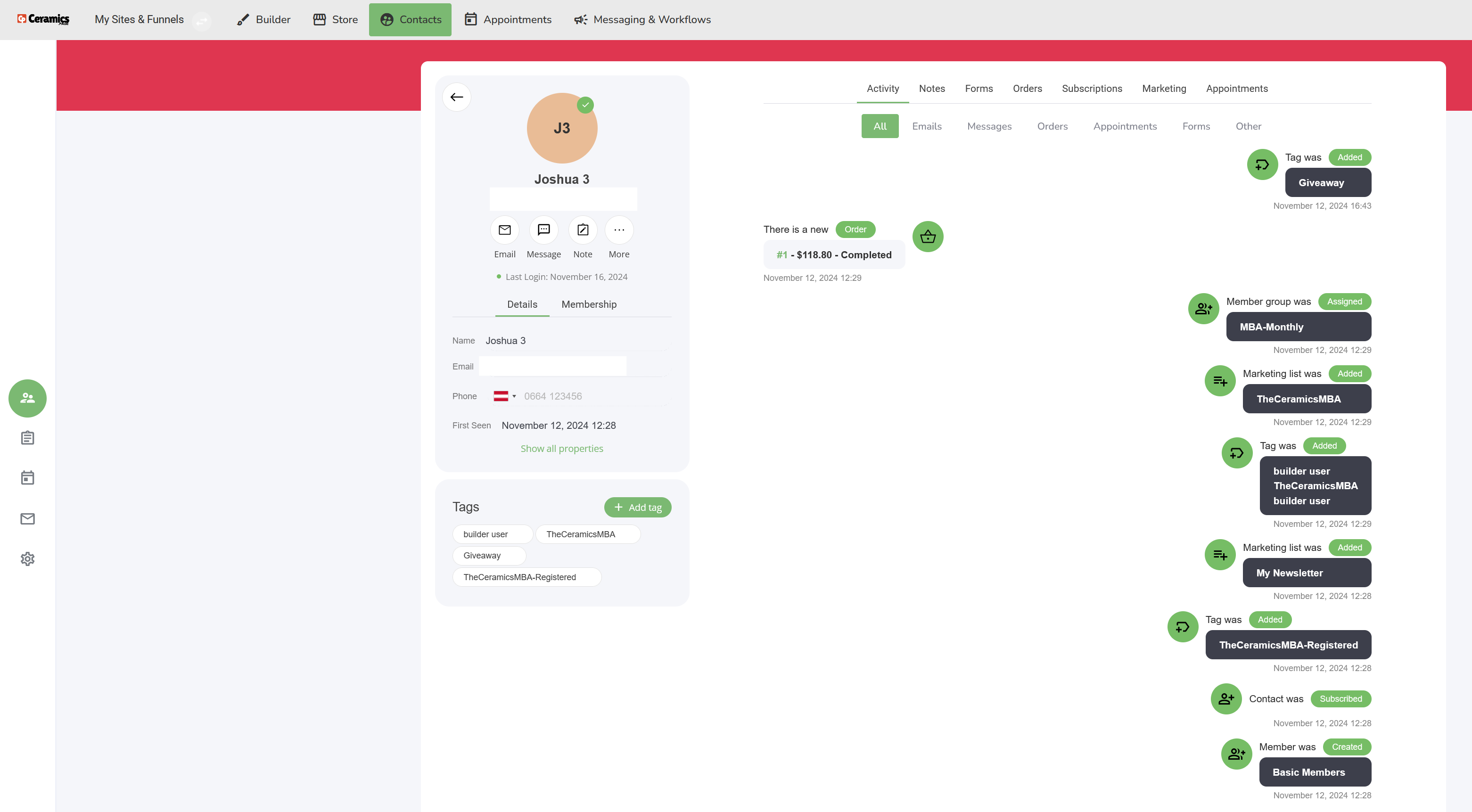Open the Contacts section
1472x812 pixels.
pyautogui.click(x=410, y=19)
